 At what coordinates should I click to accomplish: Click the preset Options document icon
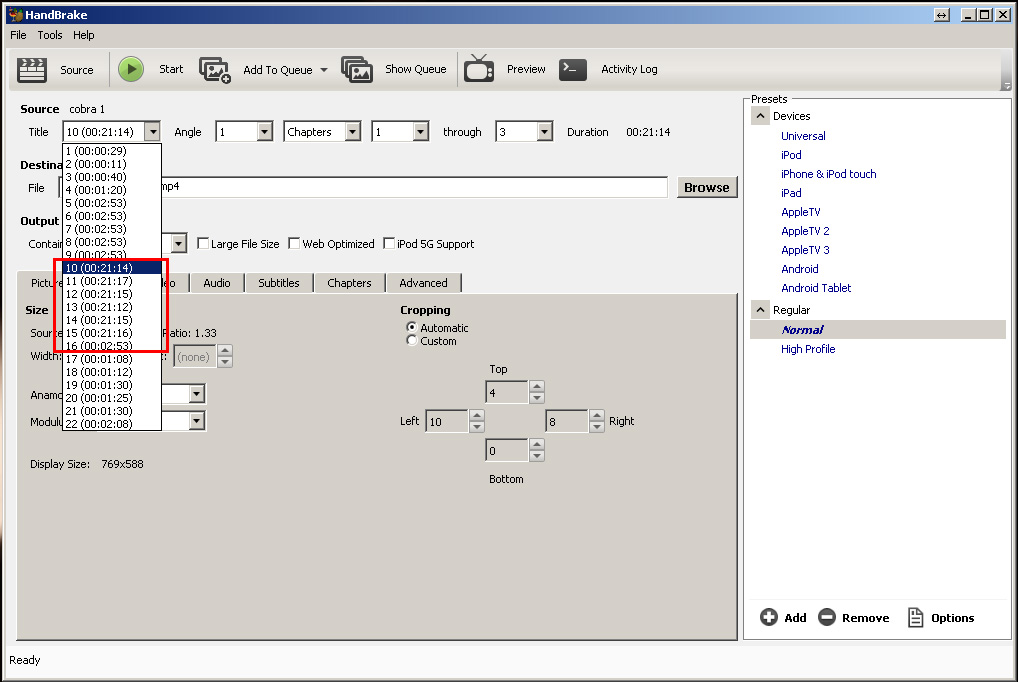(915, 617)
